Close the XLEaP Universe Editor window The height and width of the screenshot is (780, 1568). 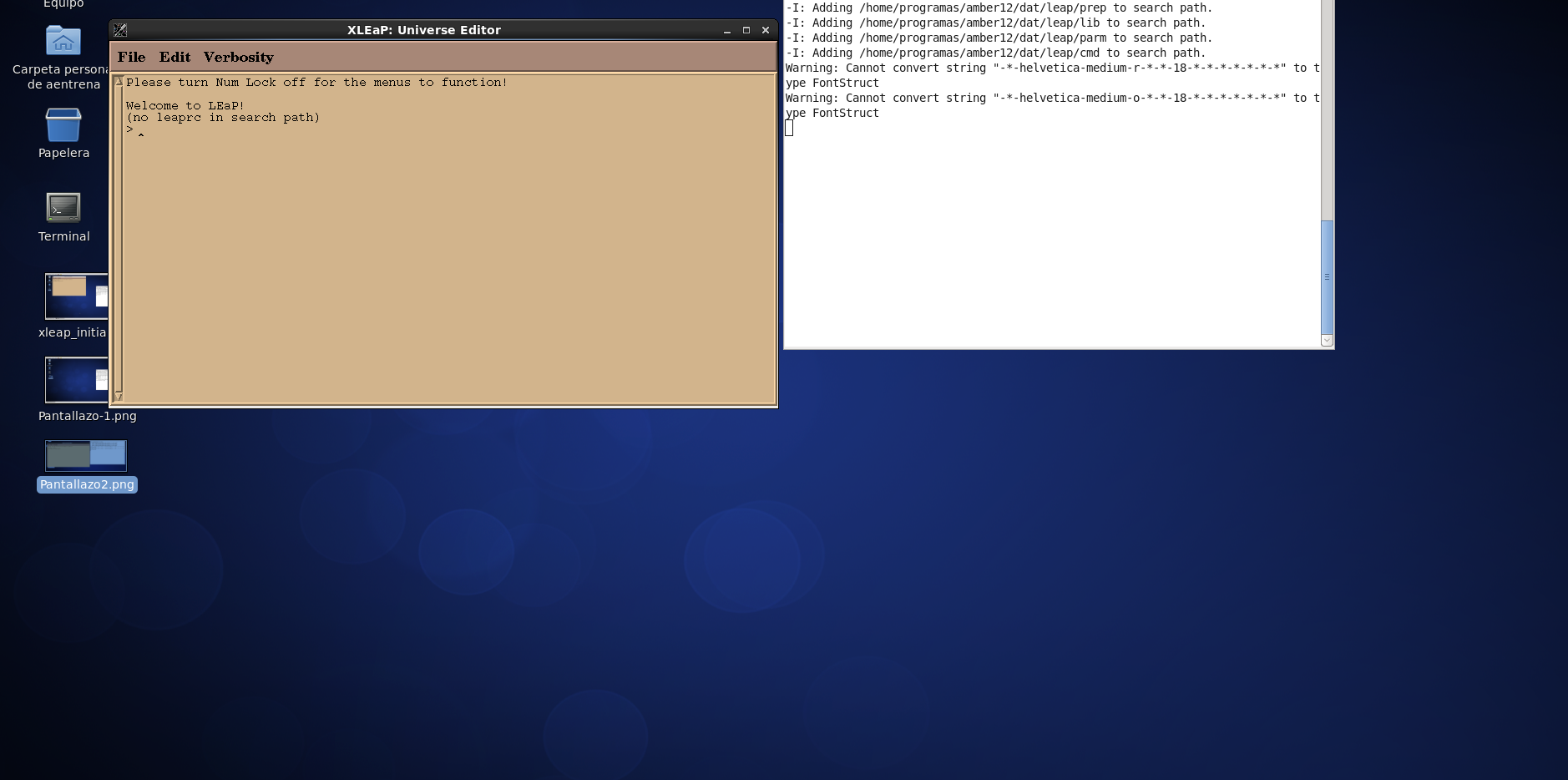[766, 30]
